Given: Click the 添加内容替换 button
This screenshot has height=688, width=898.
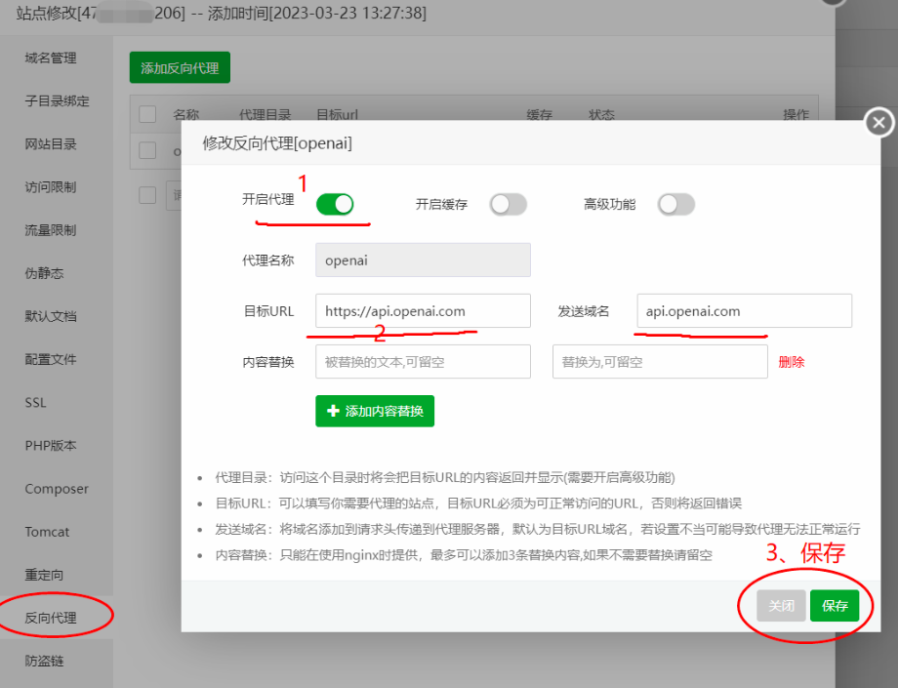Looking at the screenshot, I should 374,411.
